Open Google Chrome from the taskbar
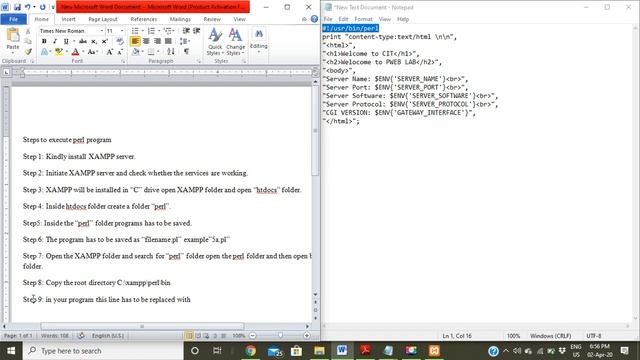 tap(251, 351)
